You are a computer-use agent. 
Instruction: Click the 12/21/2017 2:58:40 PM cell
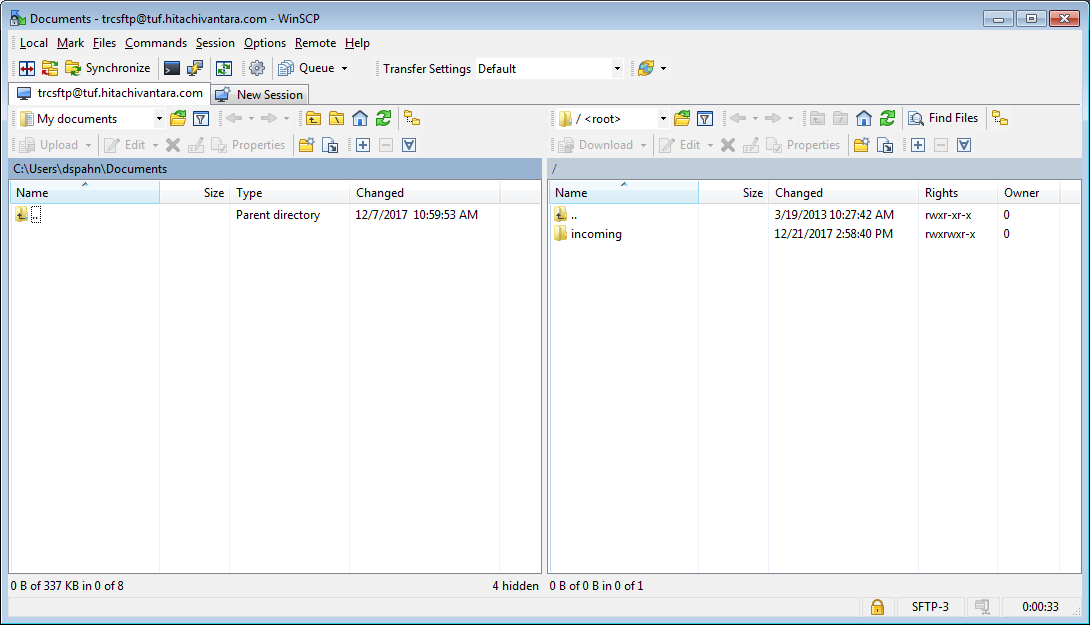tap(833, 234)
